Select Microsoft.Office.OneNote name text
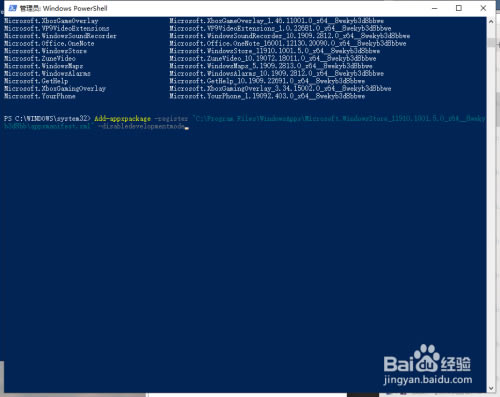This screenshot has height=397, width=500. 49,43
